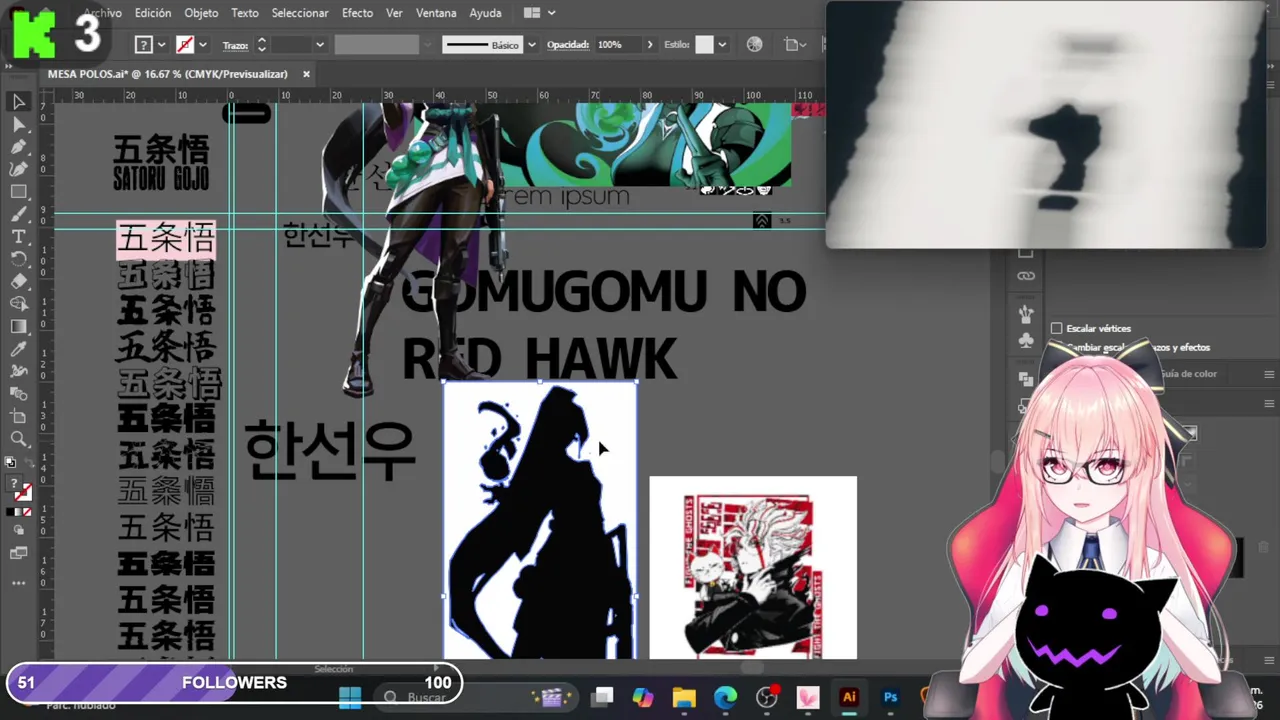
Task: Select the Zoom magnifier tool
Action: pyautogui.click(x=19, y=439)
